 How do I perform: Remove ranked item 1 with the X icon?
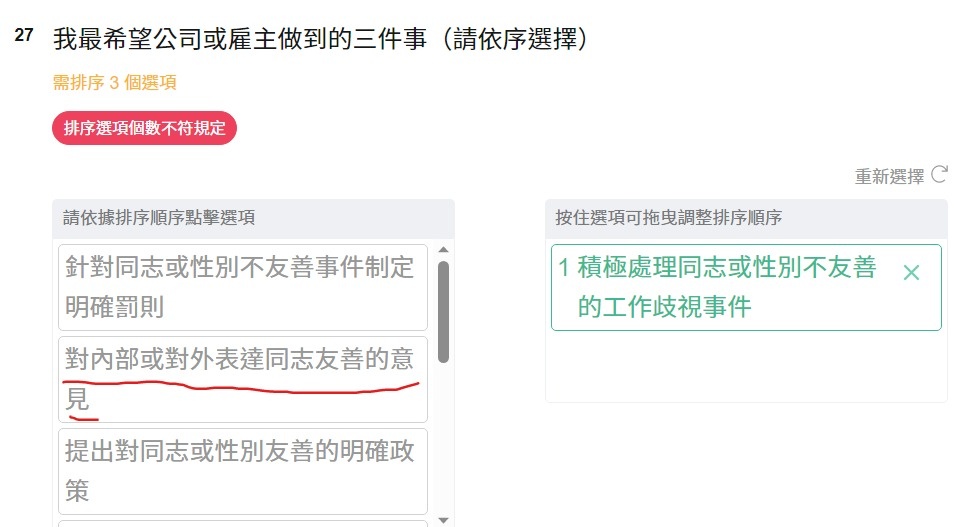[912, 273]
